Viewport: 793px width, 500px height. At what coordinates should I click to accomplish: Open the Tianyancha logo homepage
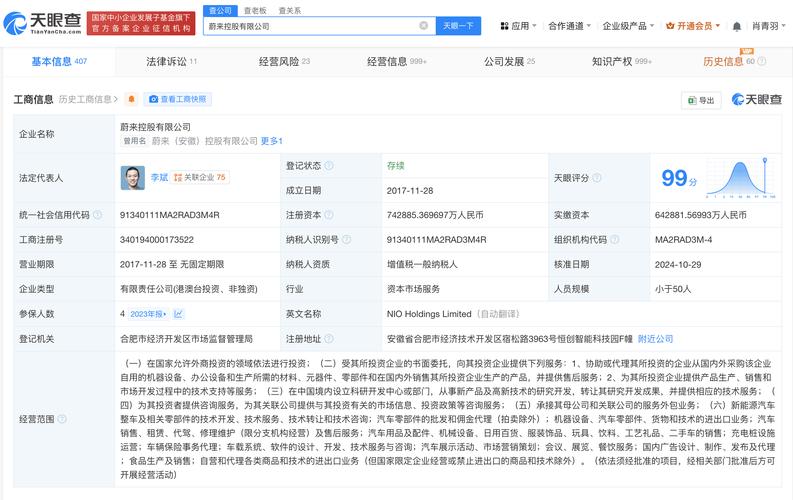point(42,23)
